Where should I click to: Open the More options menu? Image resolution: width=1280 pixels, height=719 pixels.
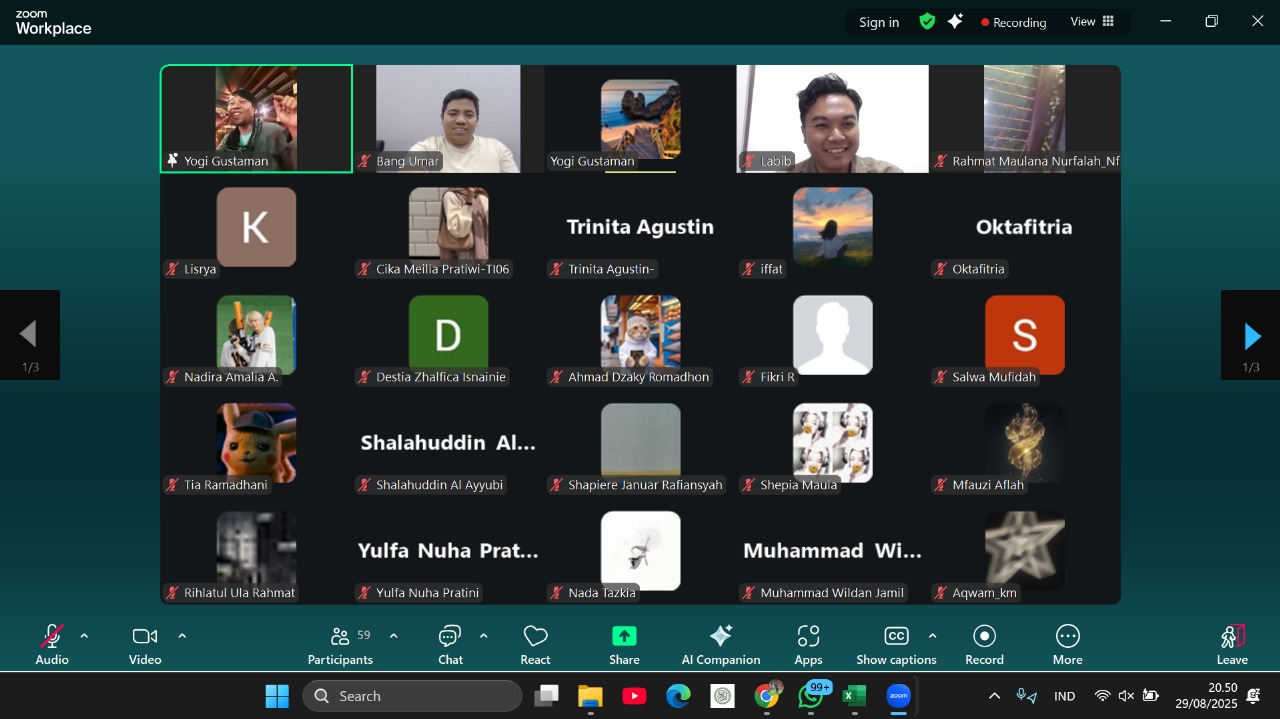[x=1067, y=644]
